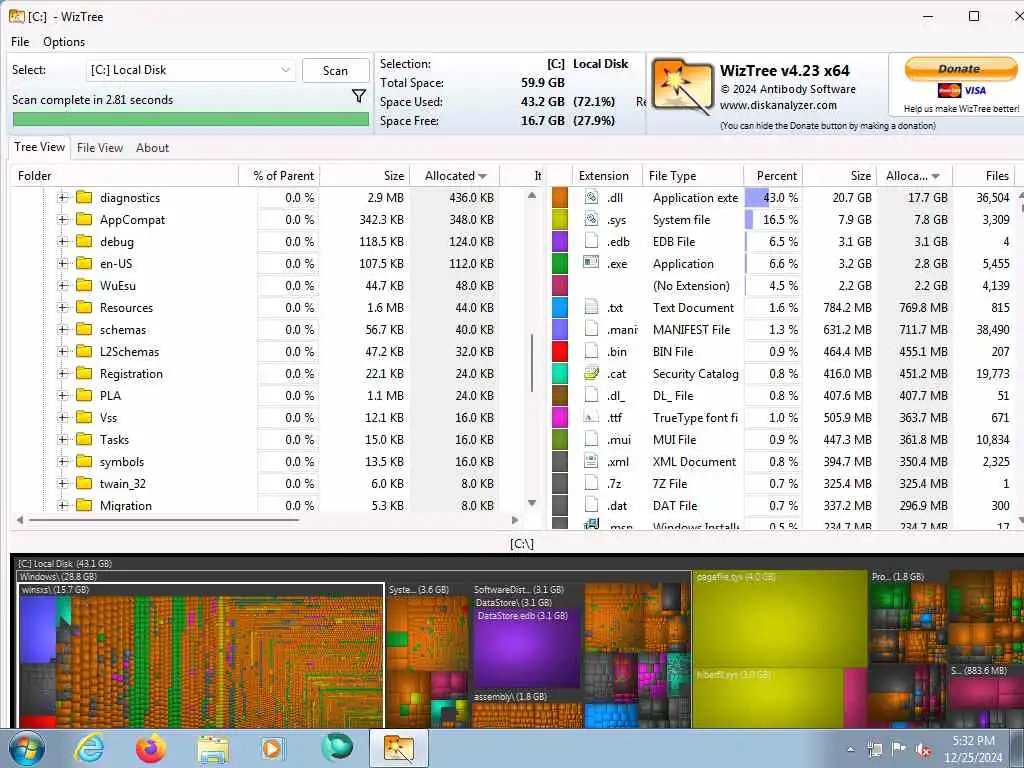Click the .cat security catalog icon
Viewport: 1024px width, 768px height.
click(x=591, y=374)
